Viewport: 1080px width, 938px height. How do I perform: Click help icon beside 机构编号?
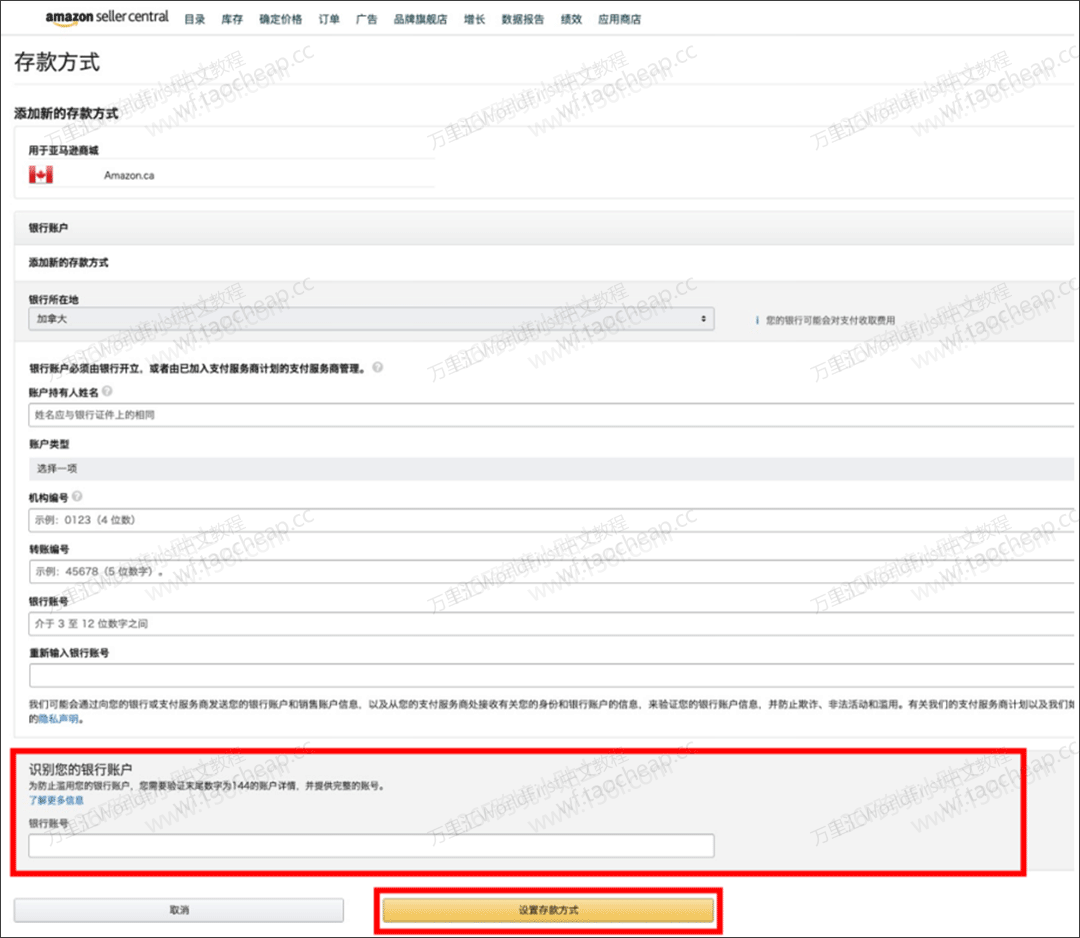coord(77,496)
